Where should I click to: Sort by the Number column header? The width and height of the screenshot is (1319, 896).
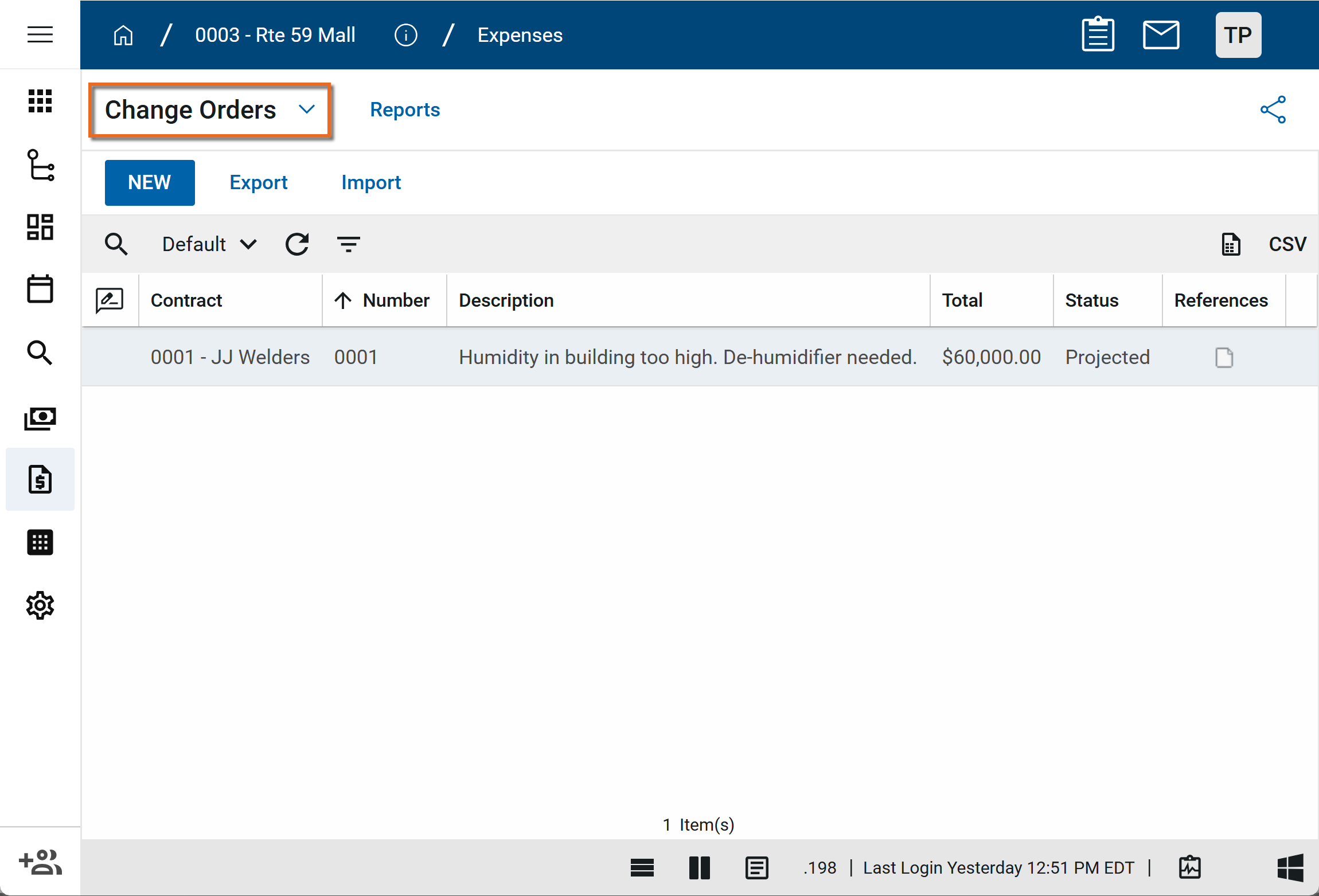click(396, 300)
